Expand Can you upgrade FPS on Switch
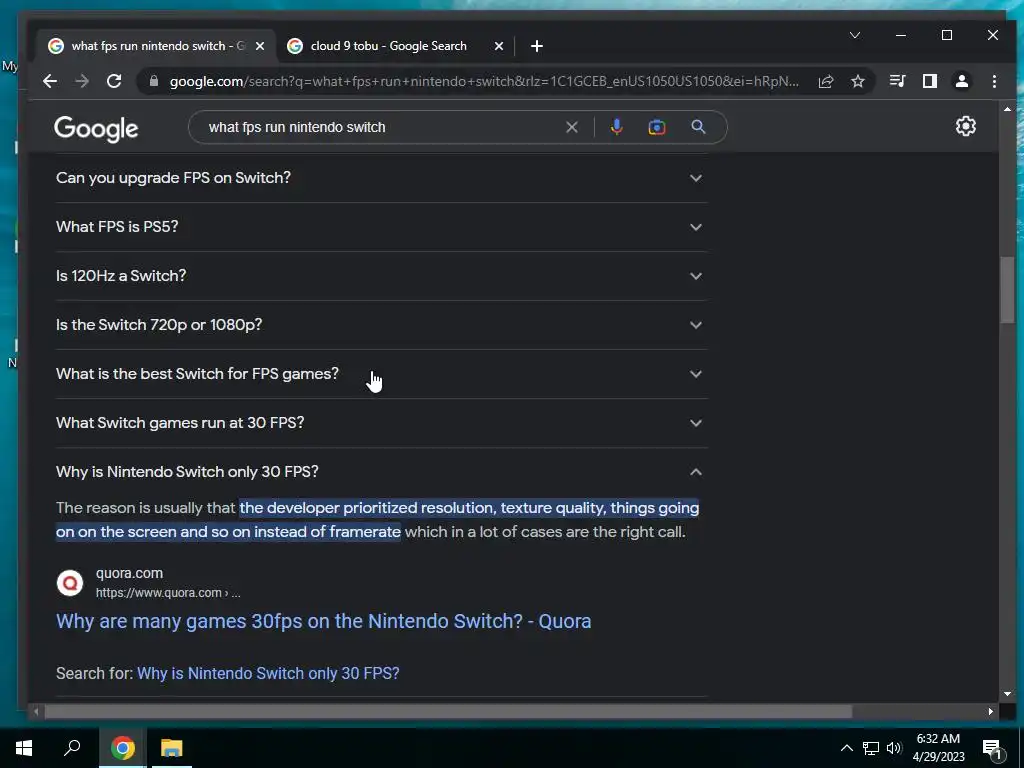The height and width of the screenshot is (768, 1024). pyautogui.click(x=381, y=178)
